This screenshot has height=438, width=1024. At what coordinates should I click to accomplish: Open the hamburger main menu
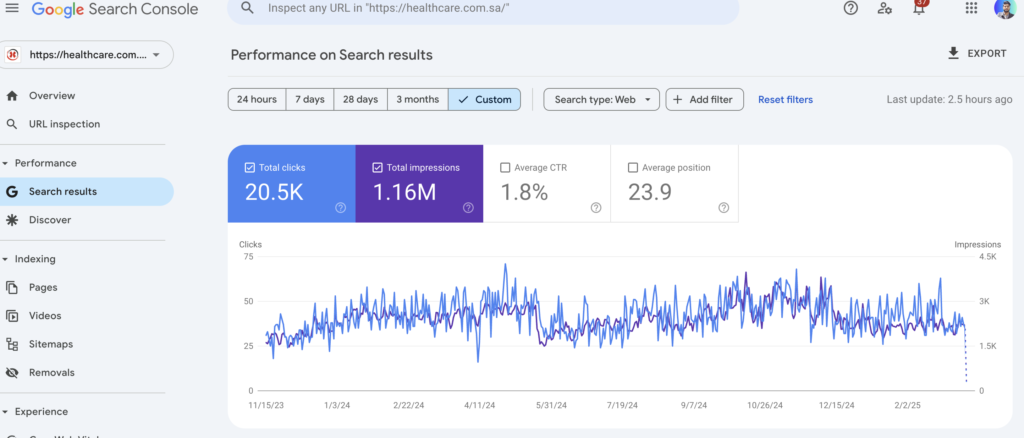pos(12,8)
